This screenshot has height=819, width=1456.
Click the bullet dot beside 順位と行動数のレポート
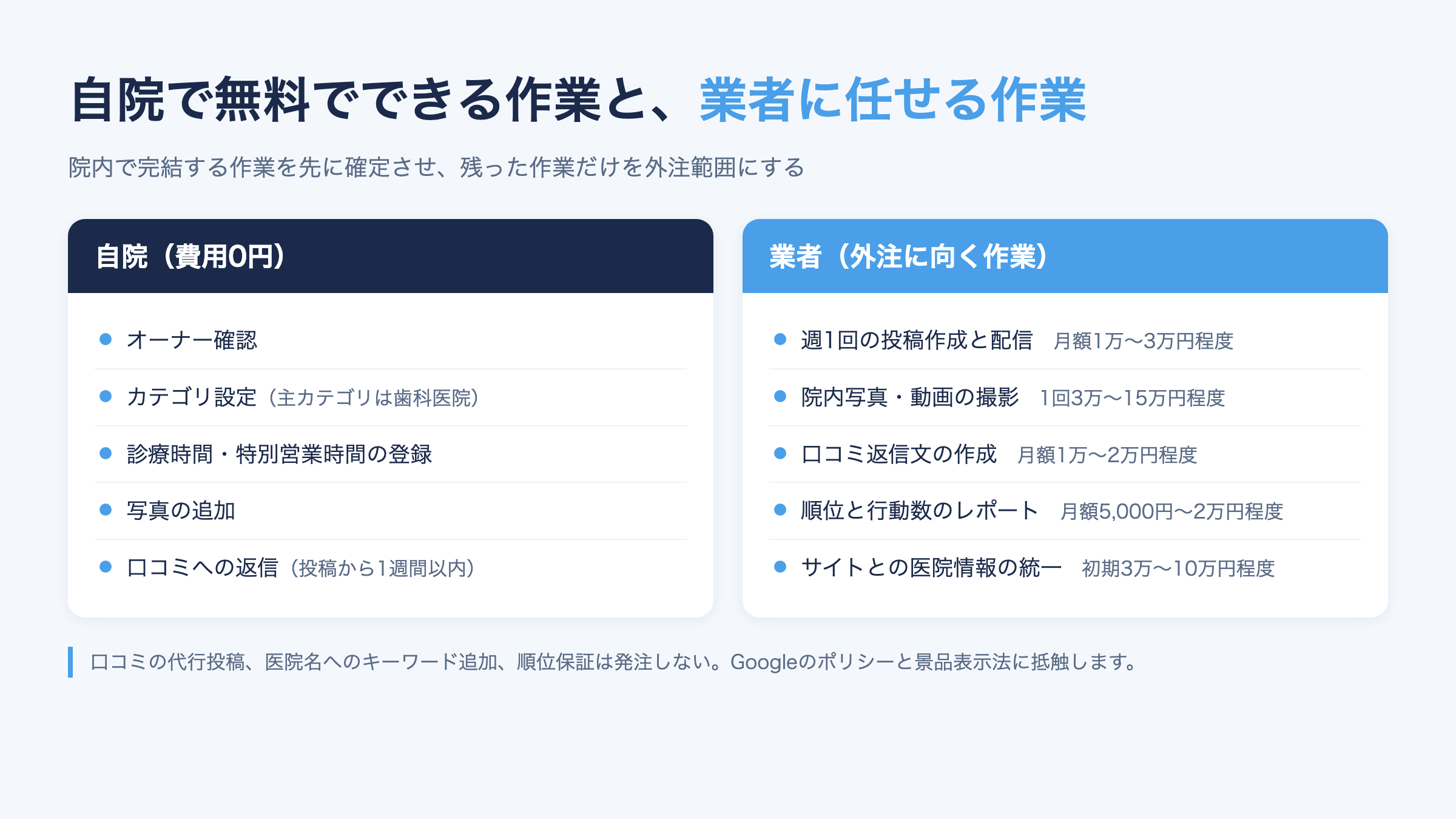point(780,510)
